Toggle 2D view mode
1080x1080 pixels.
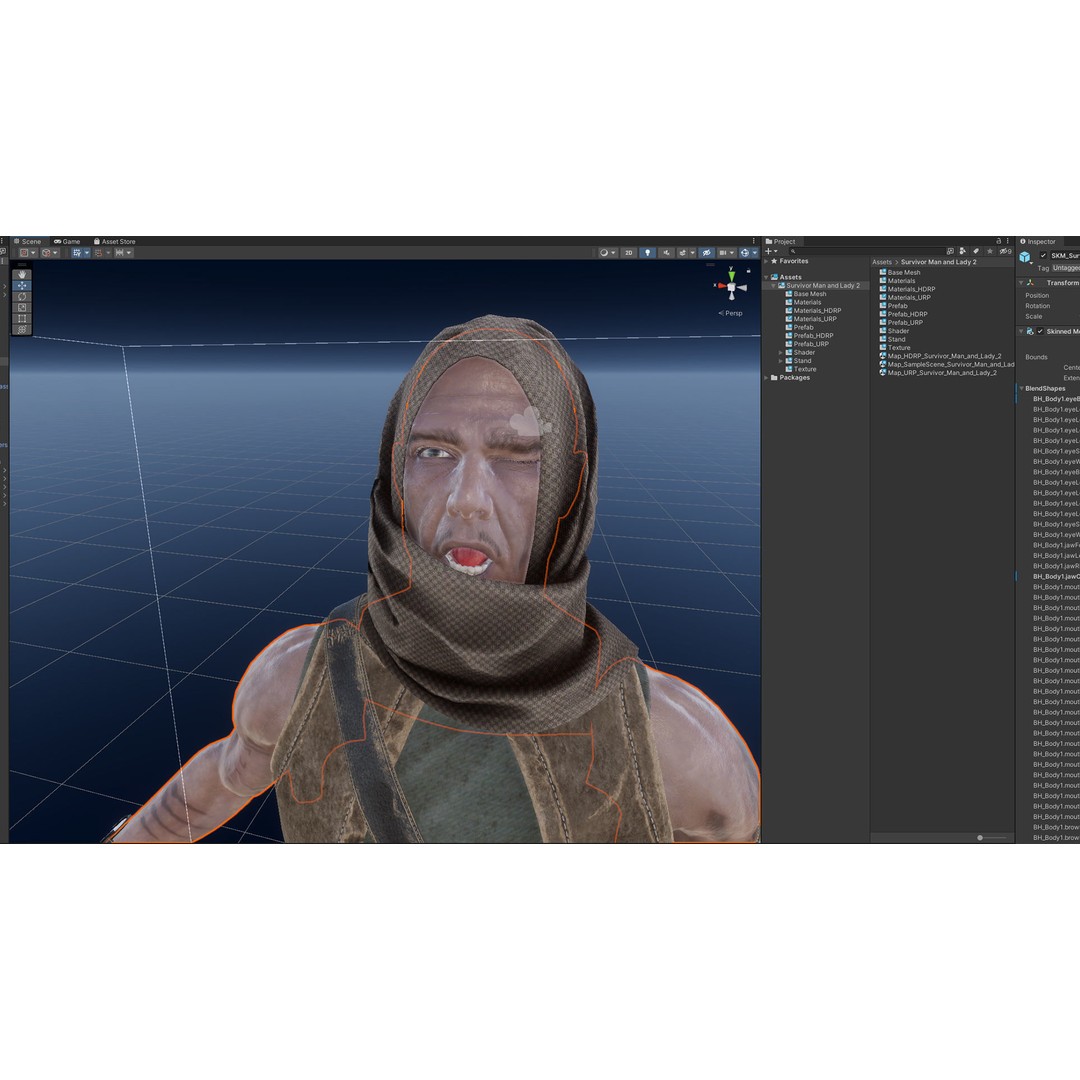click(628, 253)
